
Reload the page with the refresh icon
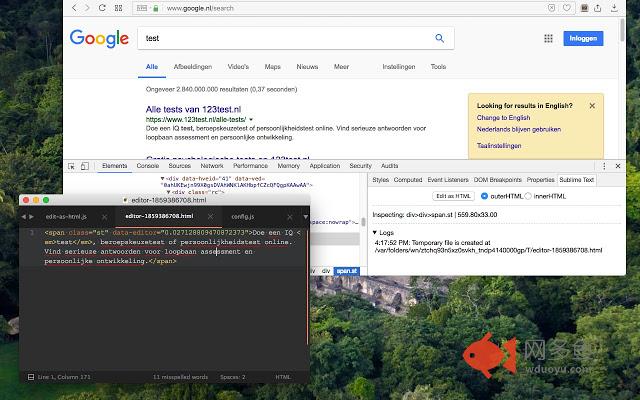102,8
